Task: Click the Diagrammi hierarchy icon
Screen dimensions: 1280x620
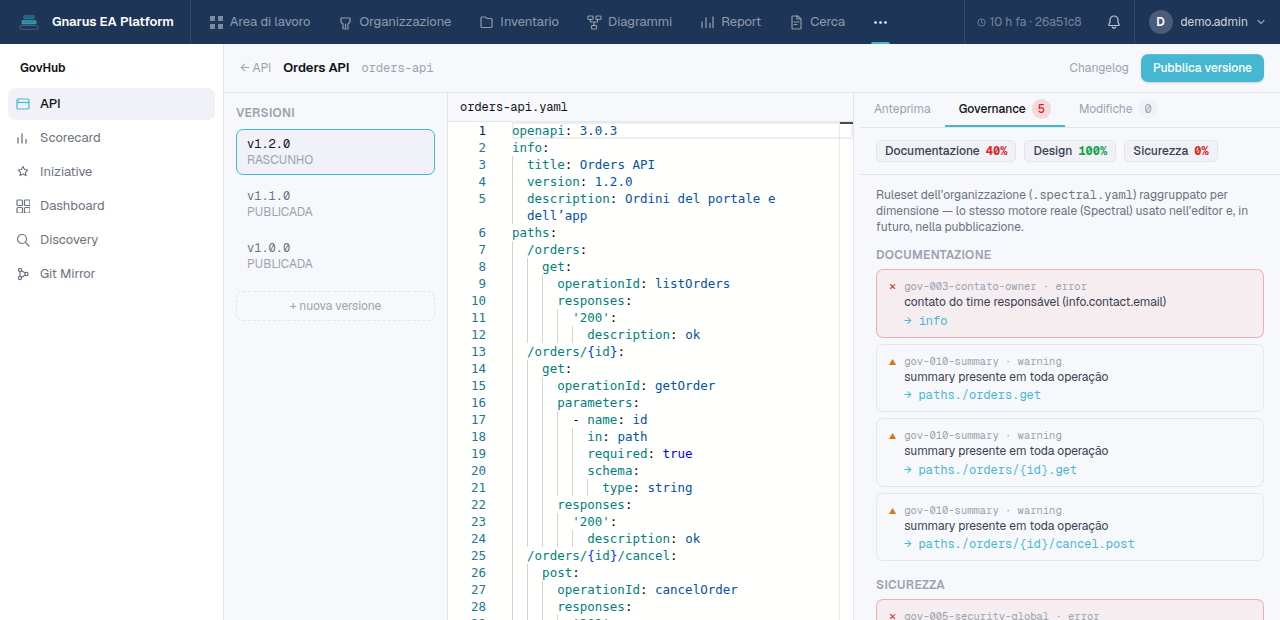Action: pos(594,22)
